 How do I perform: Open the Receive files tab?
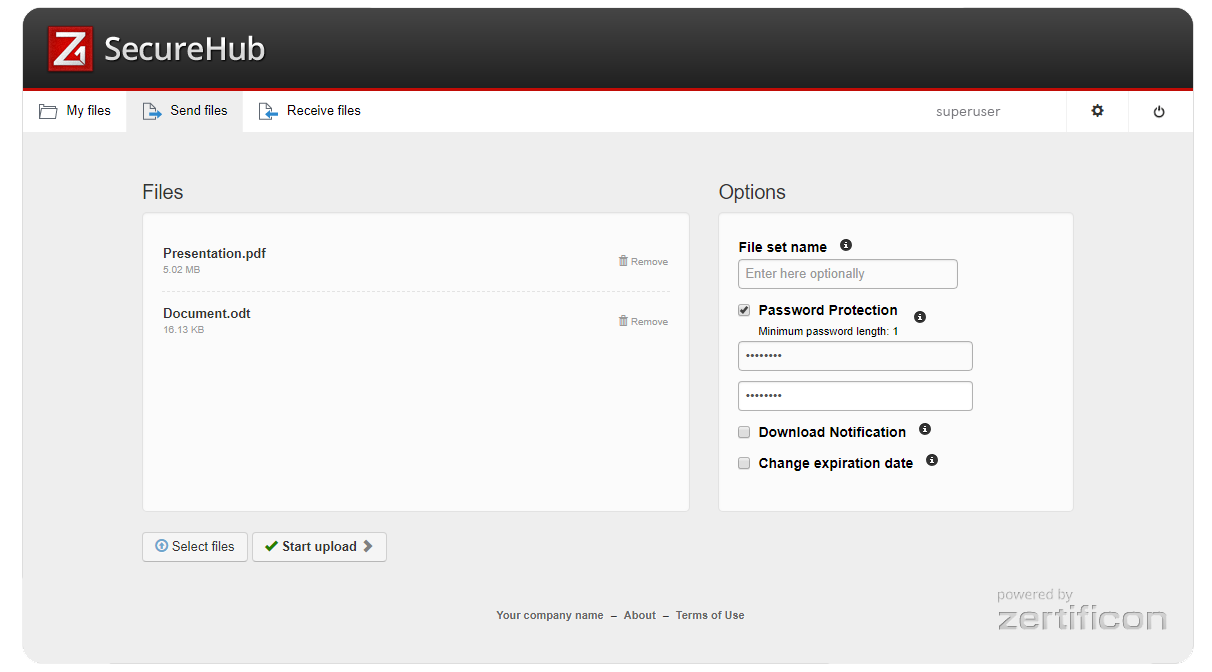[x=310, y=111]
